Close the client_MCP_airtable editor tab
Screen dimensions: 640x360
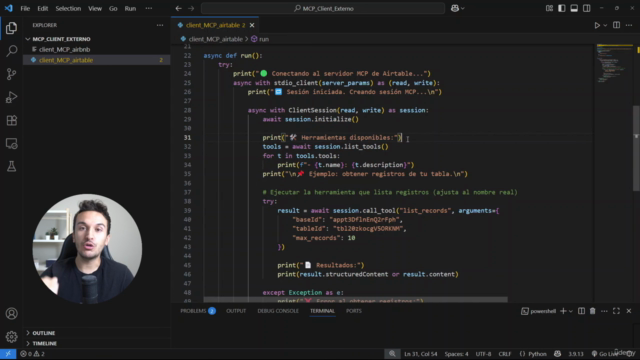point(252,25)
